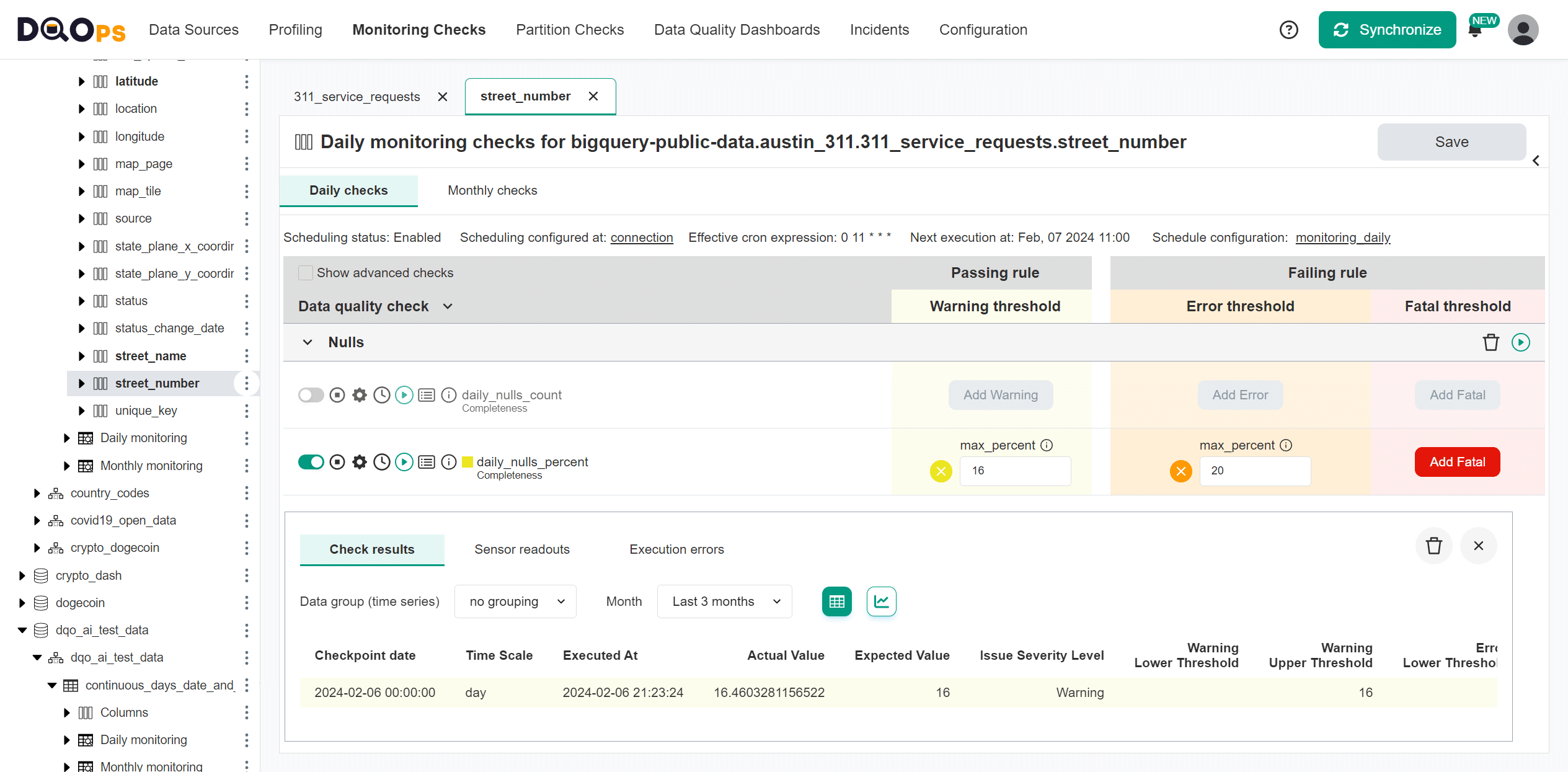Run the daily_nulls_percent check play icon
The height and width of the screenshot is (772, 1568).
click(x=404, y=462)
